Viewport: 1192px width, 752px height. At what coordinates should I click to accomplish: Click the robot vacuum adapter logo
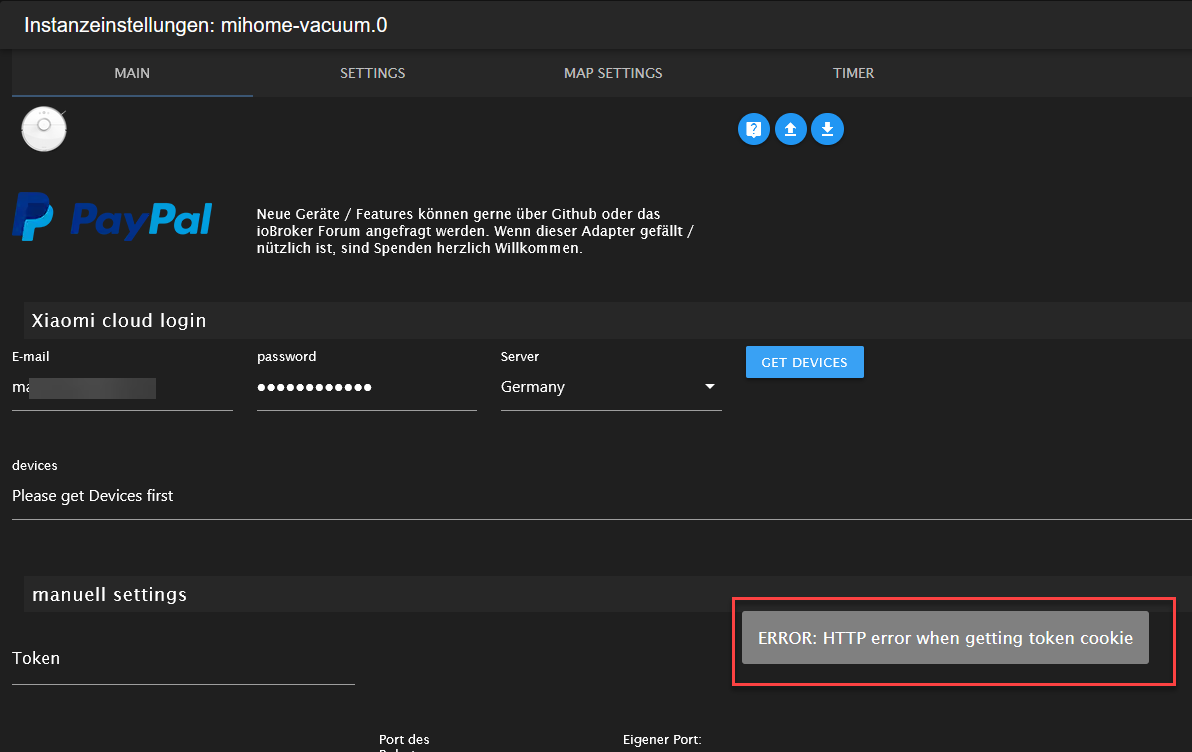click(44, 129)
